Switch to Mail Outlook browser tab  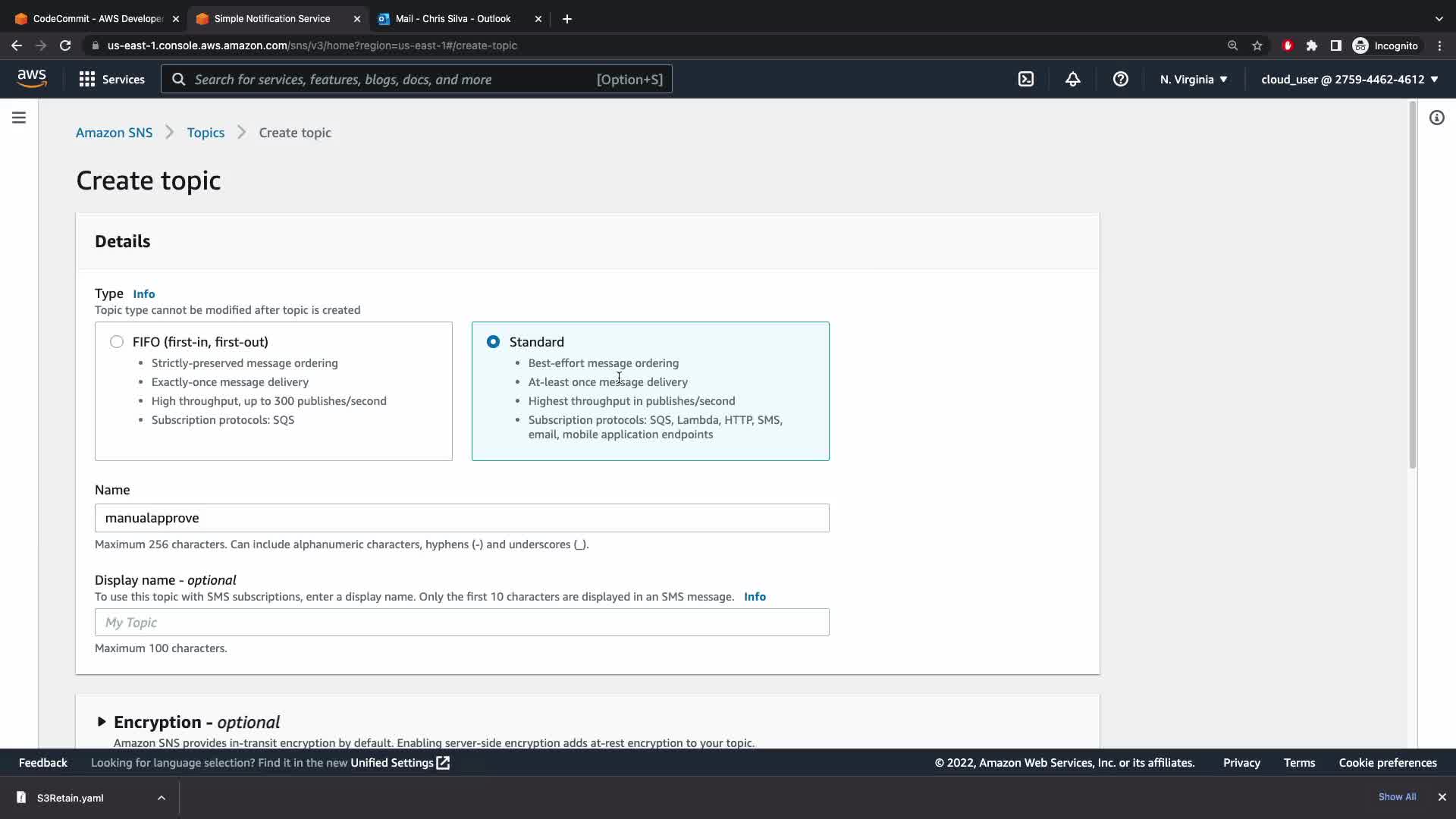point(453,18)
